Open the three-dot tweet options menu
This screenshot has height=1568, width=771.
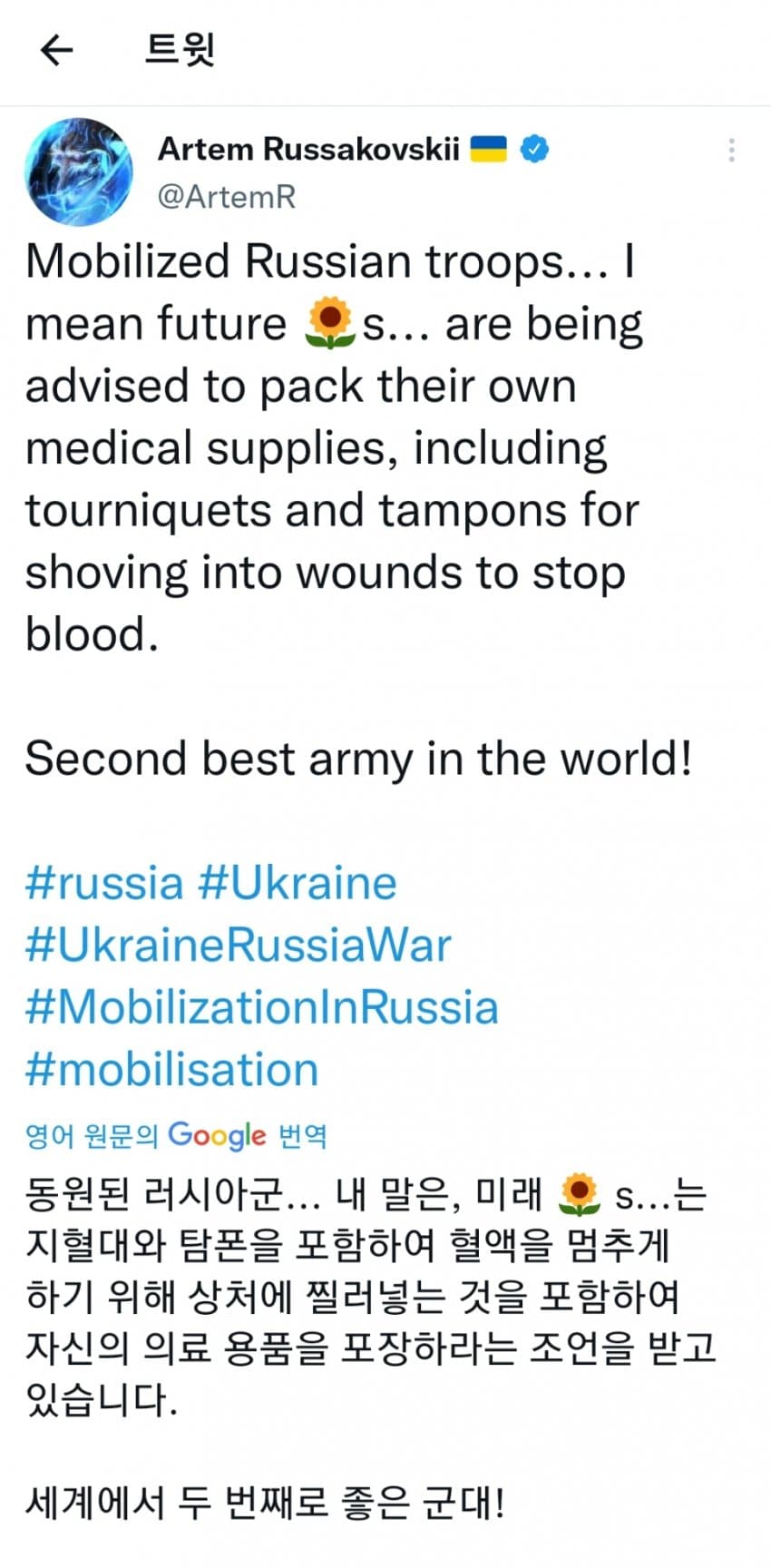click(731, 151)
